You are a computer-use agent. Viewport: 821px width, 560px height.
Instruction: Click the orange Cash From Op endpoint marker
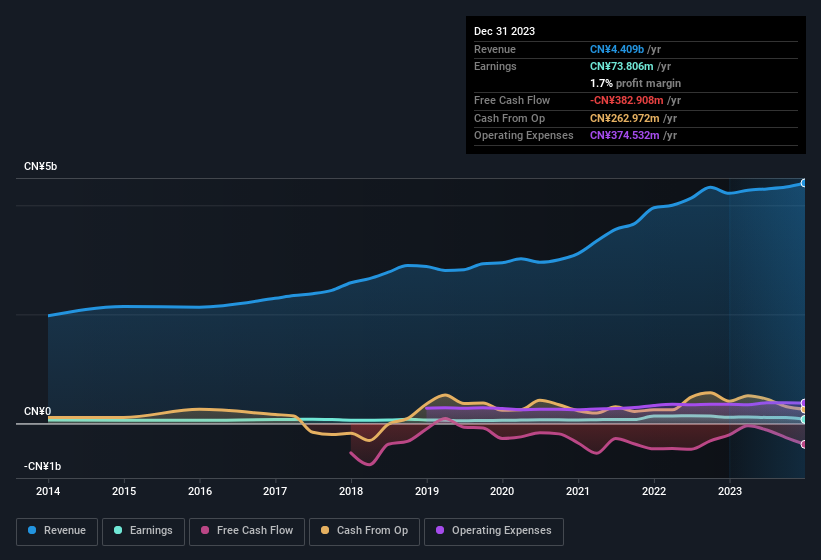point(804,409)
